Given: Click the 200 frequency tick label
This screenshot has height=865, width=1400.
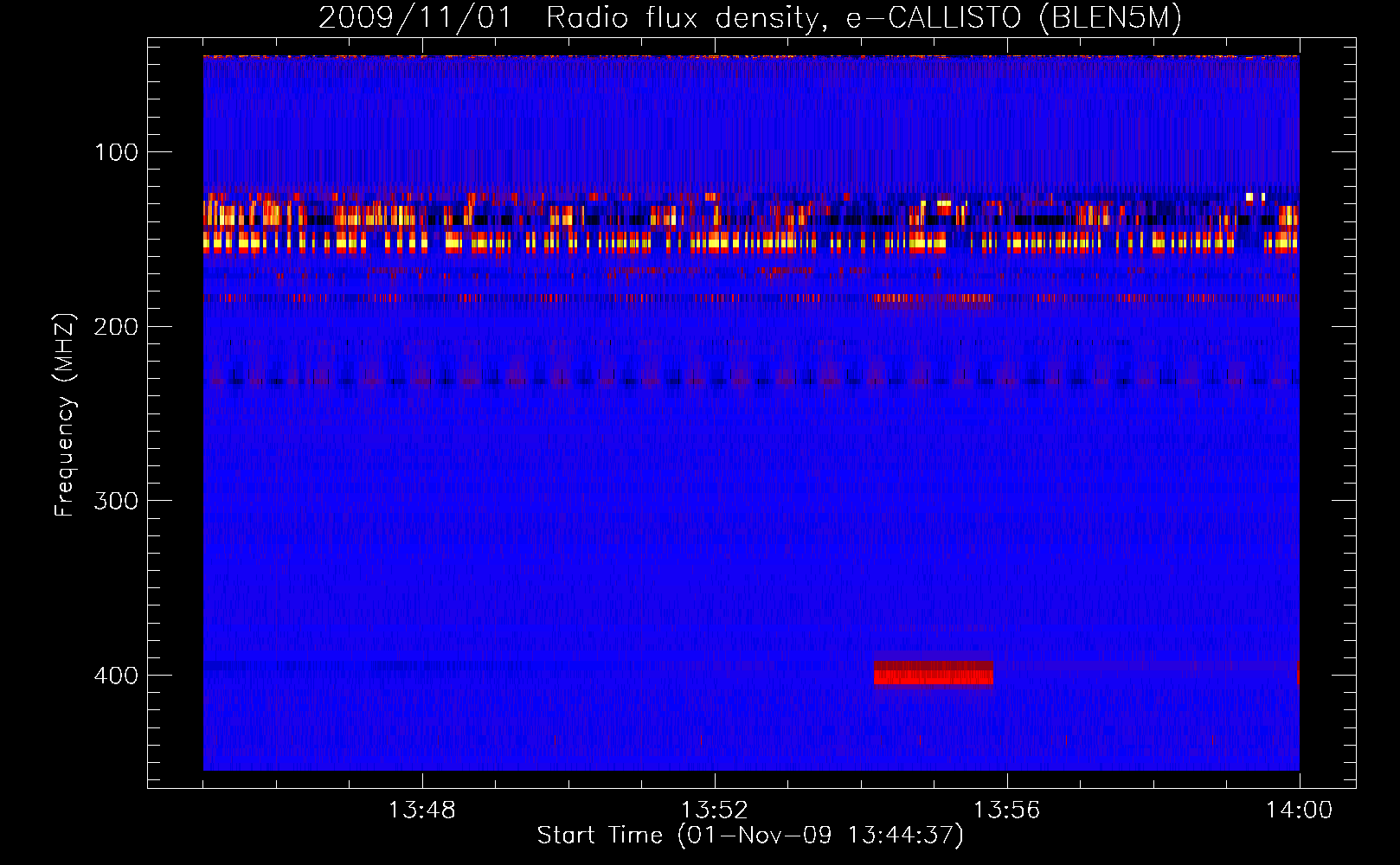Looking at the screenshot, I should pyautogui.click(x=116, y=327).
